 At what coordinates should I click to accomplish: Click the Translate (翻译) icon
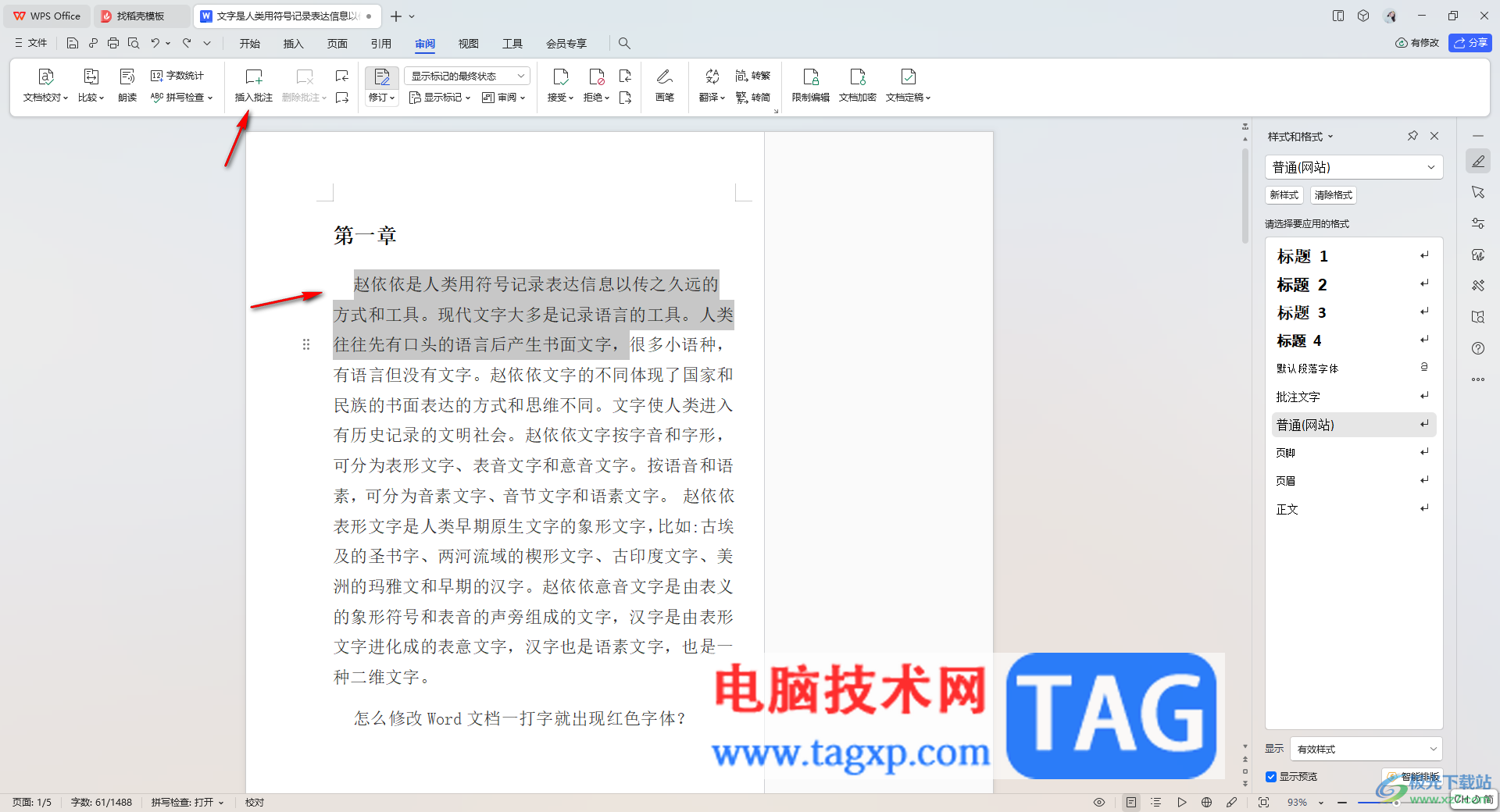coord(712,77)
